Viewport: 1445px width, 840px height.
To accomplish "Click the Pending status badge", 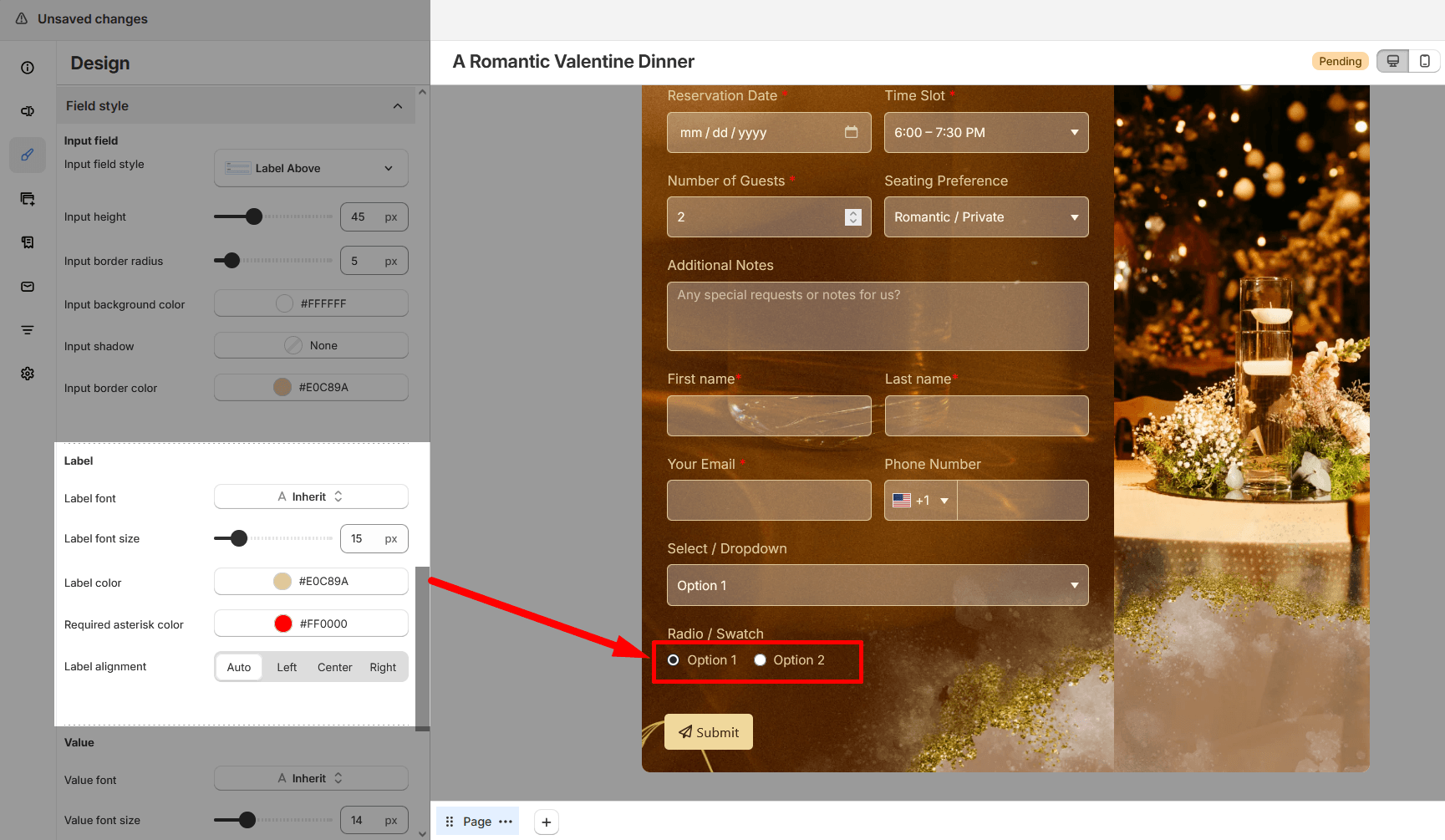I will [1340, 61].
